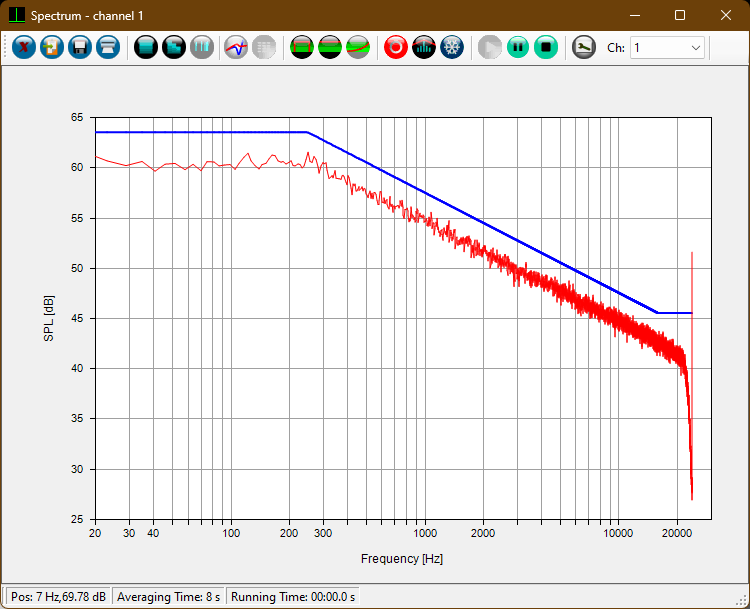Click the red X close-measurement icon
This screenshot has width=750, height=609.
click(24, 47)
